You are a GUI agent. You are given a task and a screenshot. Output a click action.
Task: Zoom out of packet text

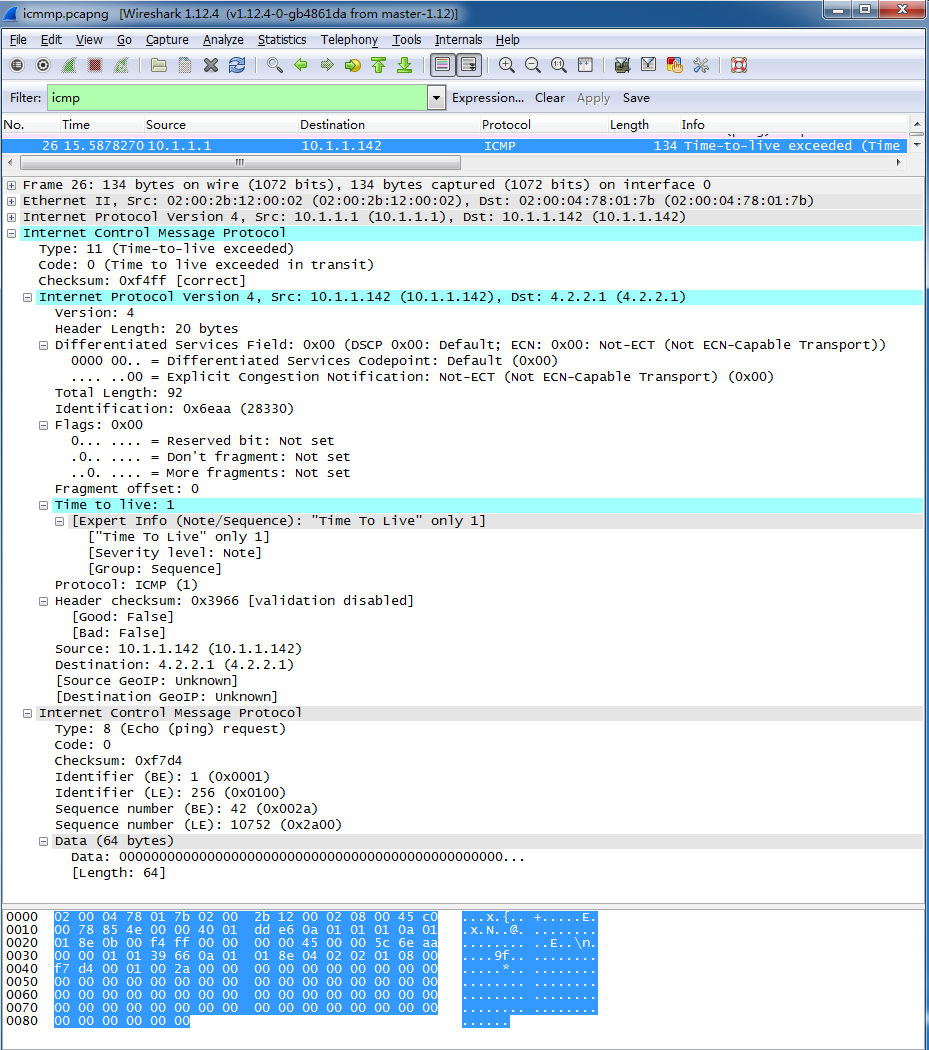[532, 65]
